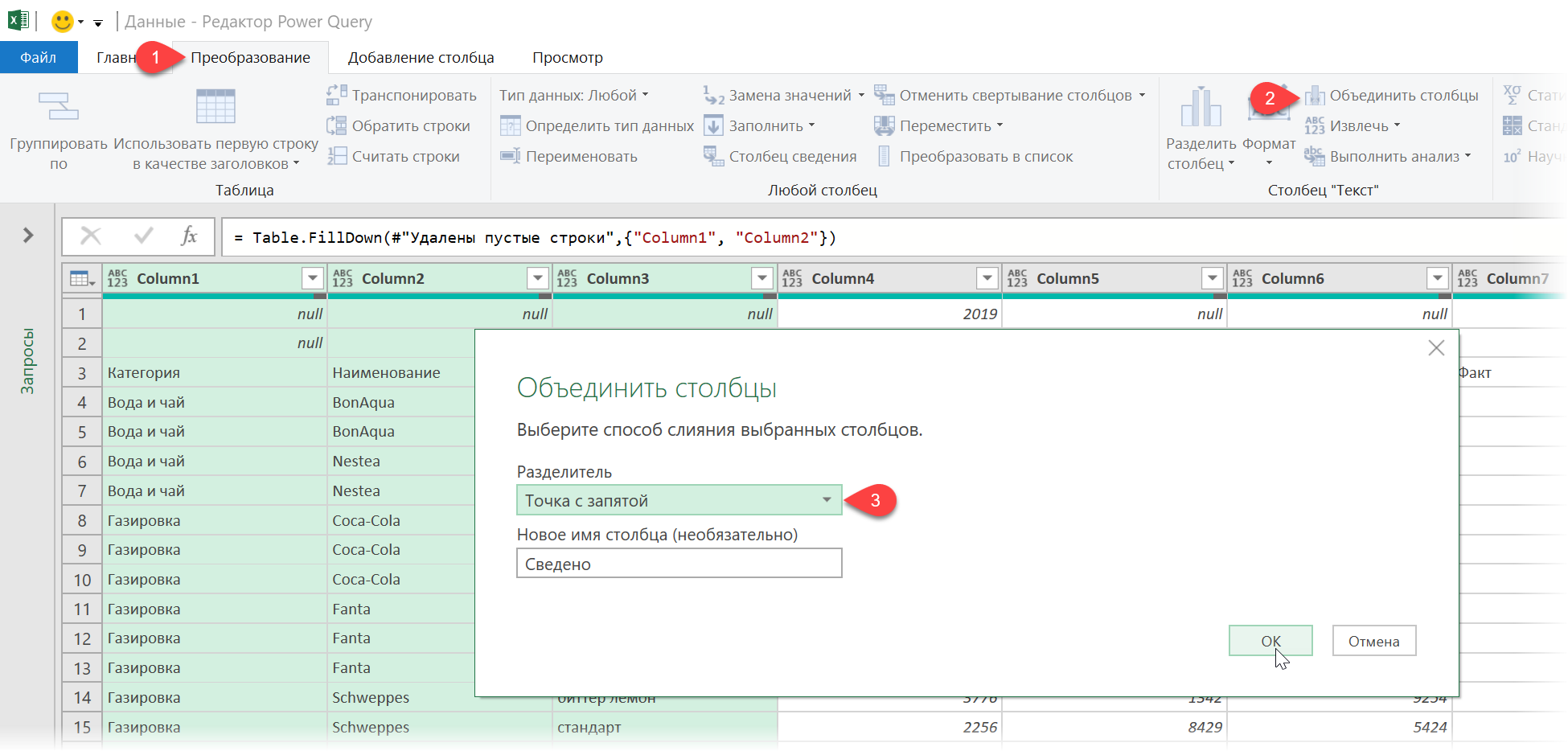Click the smiley feedback icon in title bar

pyautogui.click(x=62, y=21)
